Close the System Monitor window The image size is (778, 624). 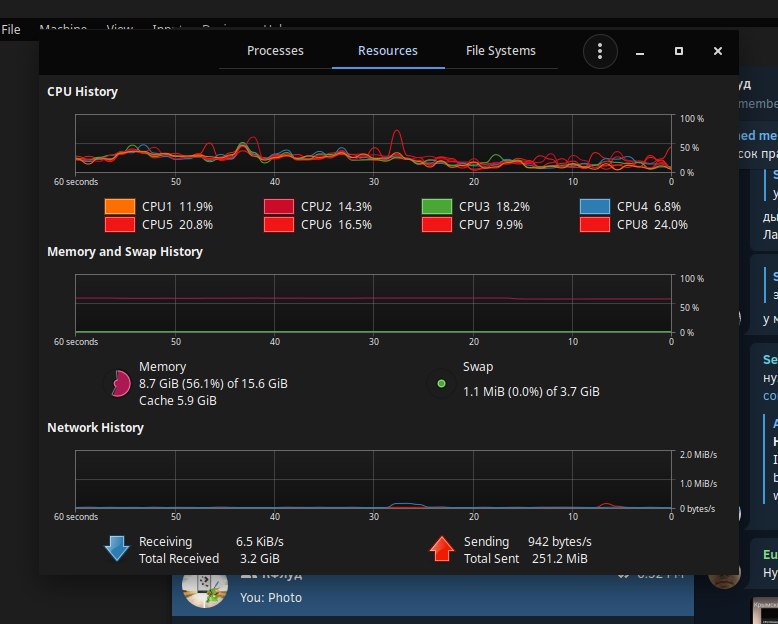[x=717, y=51]
